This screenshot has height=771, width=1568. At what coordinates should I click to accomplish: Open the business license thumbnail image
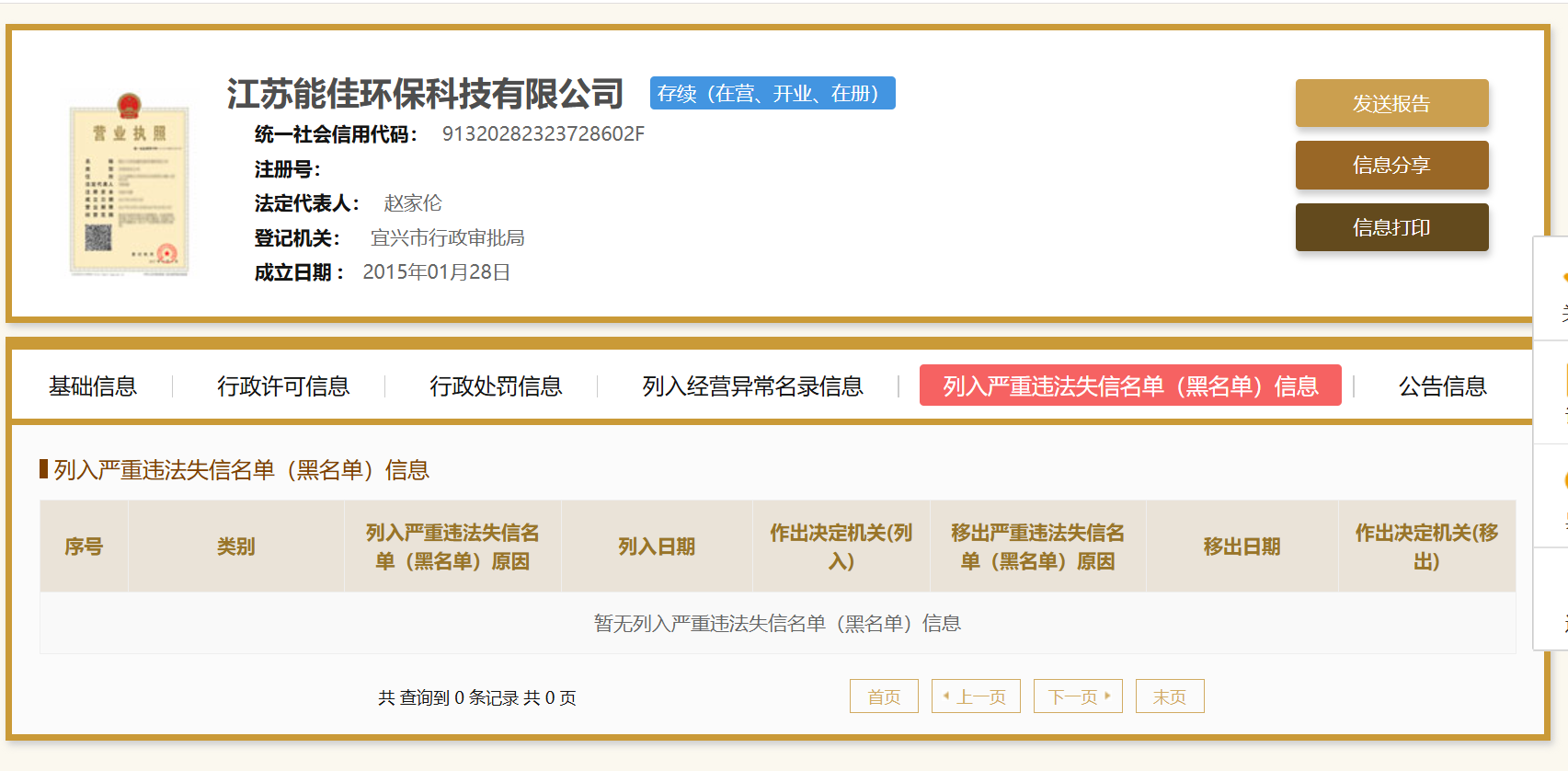click(130, 184)
